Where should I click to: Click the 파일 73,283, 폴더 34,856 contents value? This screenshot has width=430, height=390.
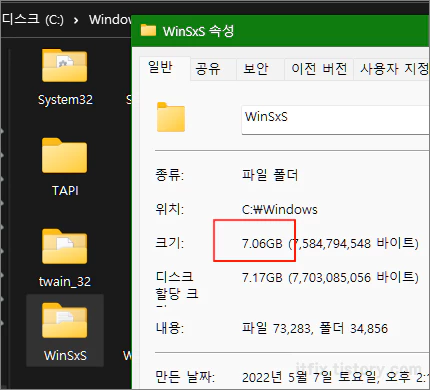coord(315,329)
